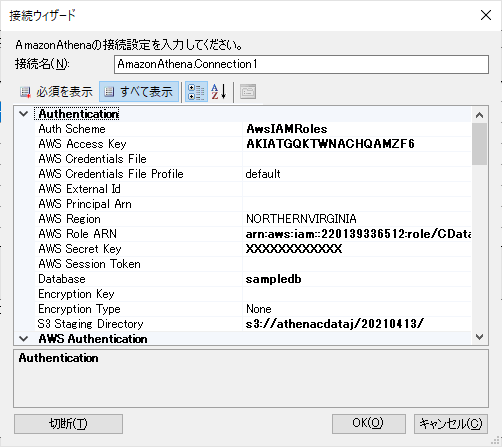Select the S3 Staging Directory label
The height and width of the screenshot is (447, 502).
90,324
